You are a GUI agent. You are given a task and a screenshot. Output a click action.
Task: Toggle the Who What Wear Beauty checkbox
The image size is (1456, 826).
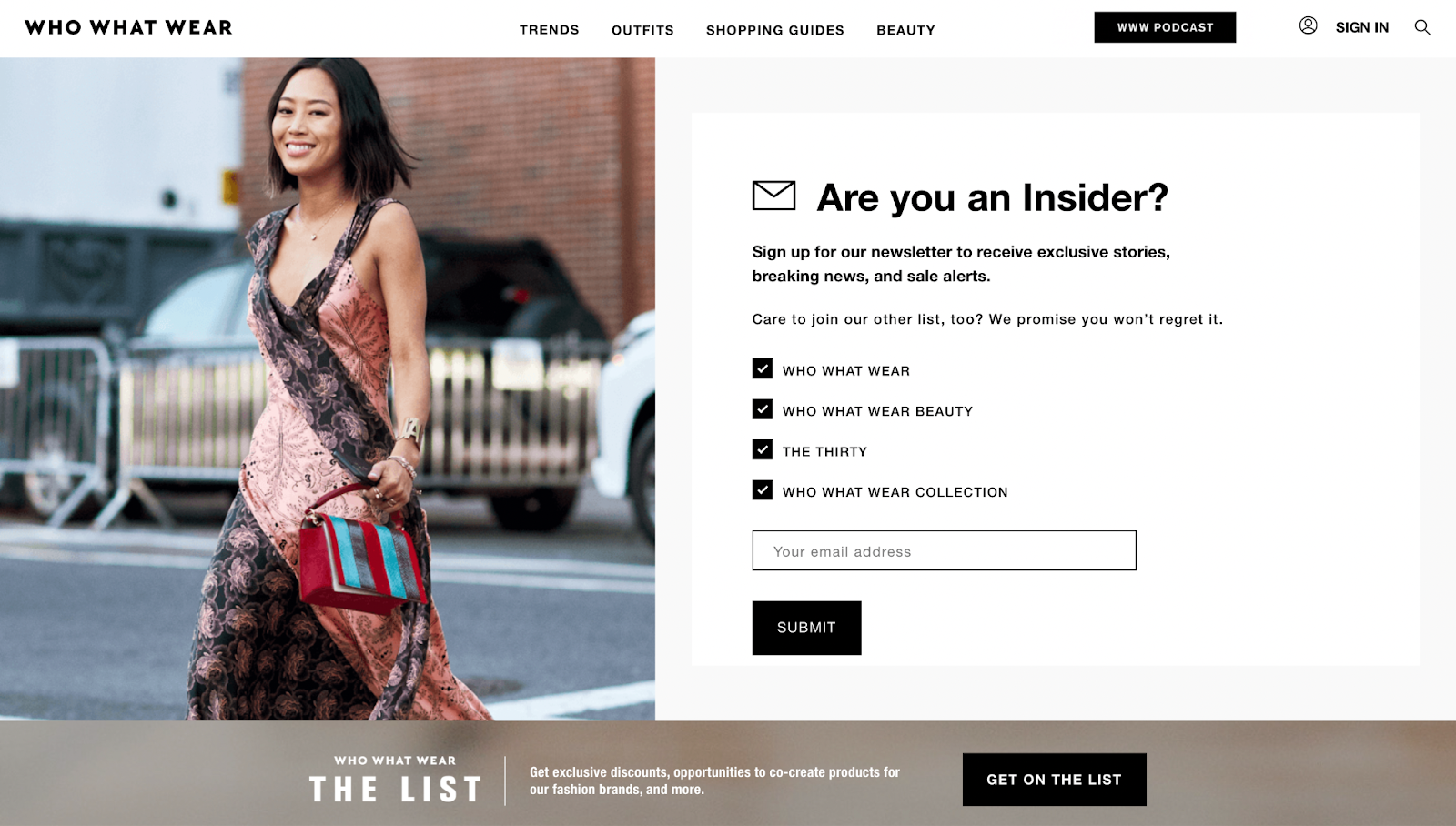coord(763,409)
